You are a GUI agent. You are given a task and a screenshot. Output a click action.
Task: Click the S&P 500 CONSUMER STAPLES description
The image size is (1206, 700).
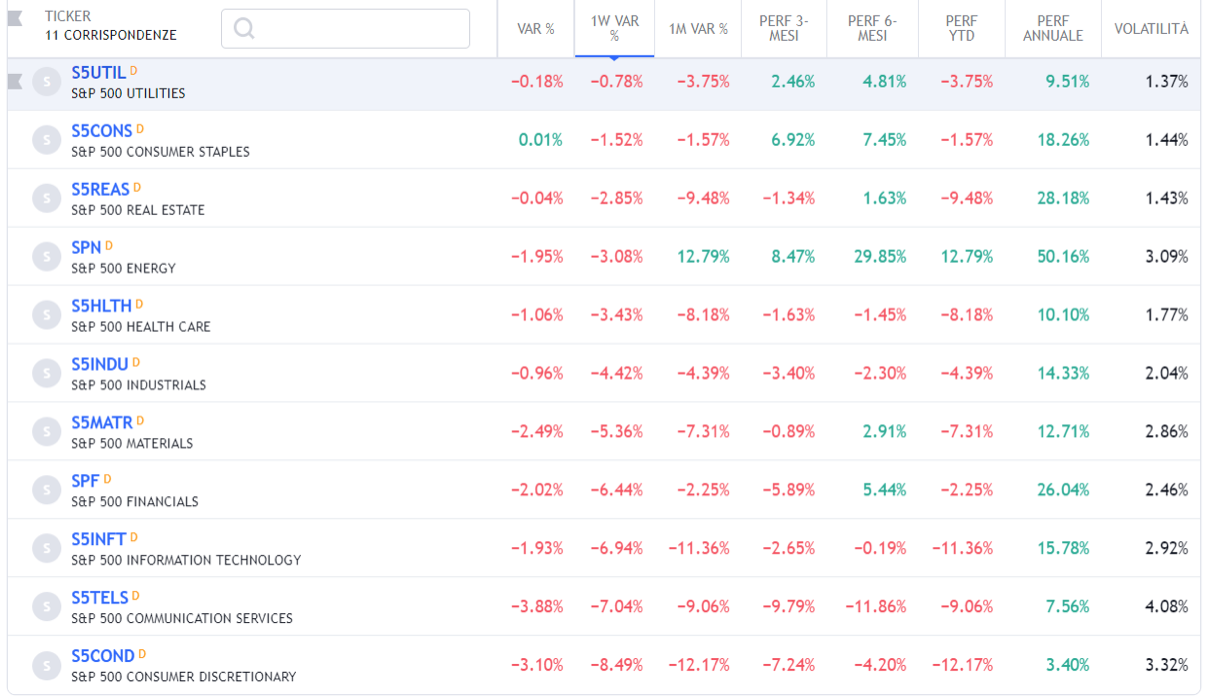click(161, 152)
